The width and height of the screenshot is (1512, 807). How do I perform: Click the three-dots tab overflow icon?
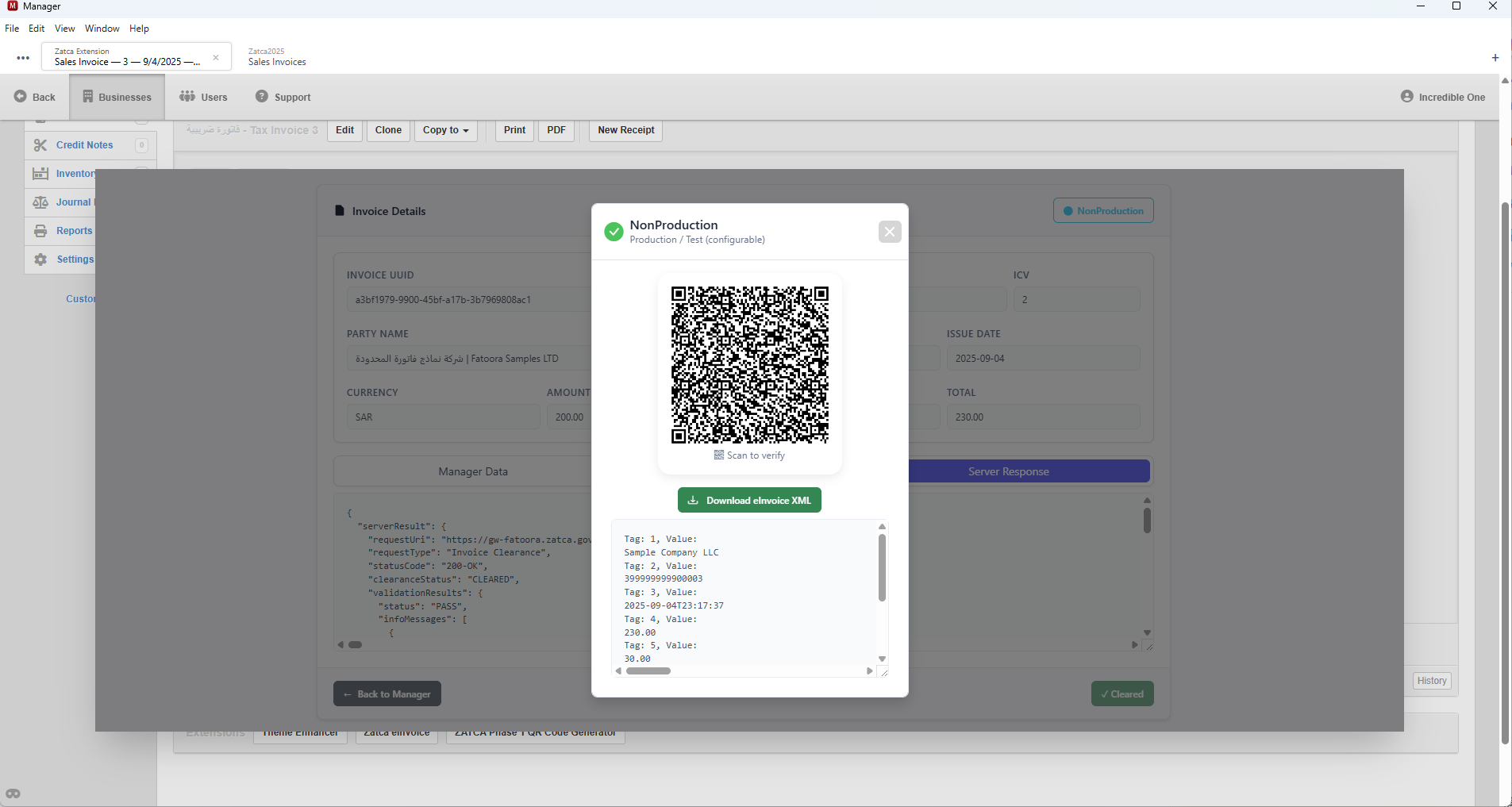23,58
